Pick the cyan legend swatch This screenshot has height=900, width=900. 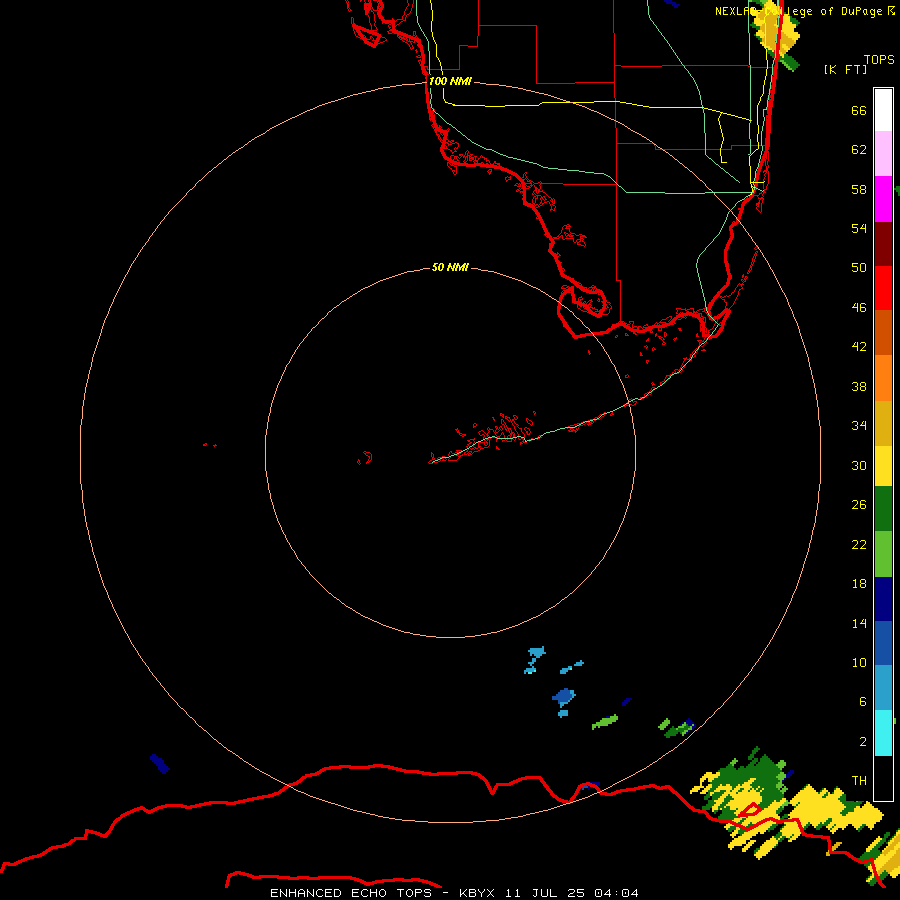tap(883, 733)
